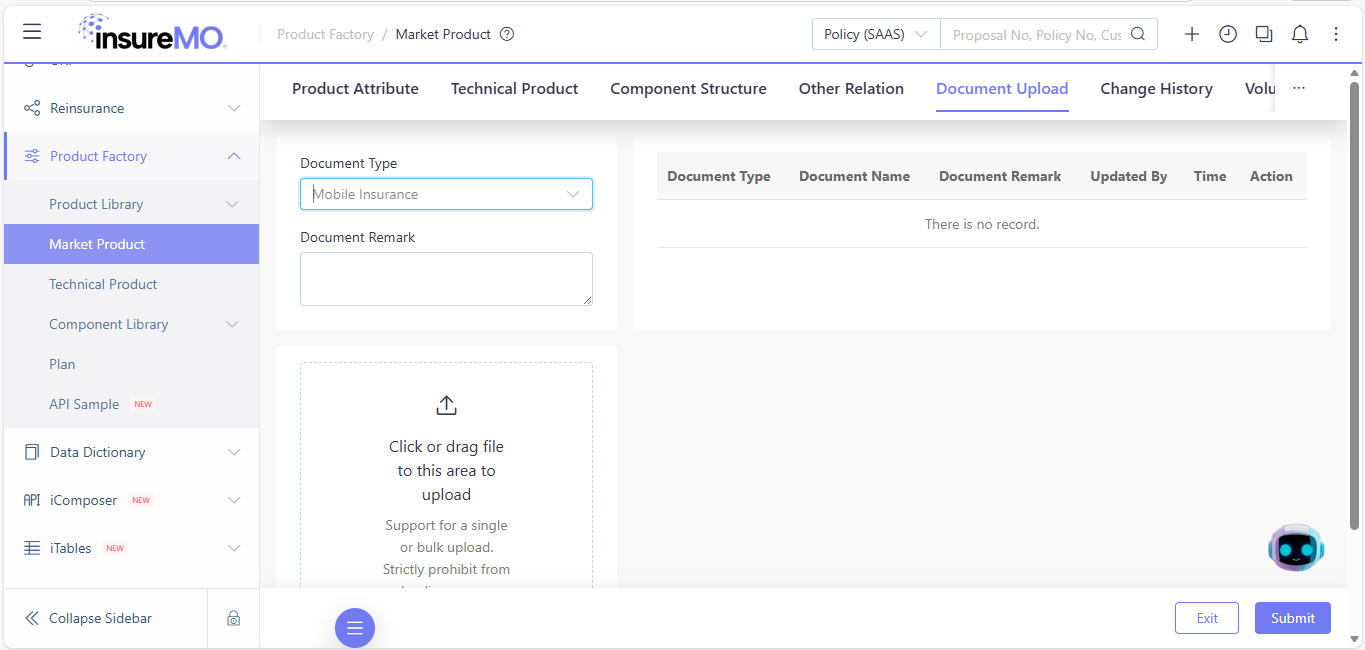Click 'There is no record.' text

click(982, 224)
